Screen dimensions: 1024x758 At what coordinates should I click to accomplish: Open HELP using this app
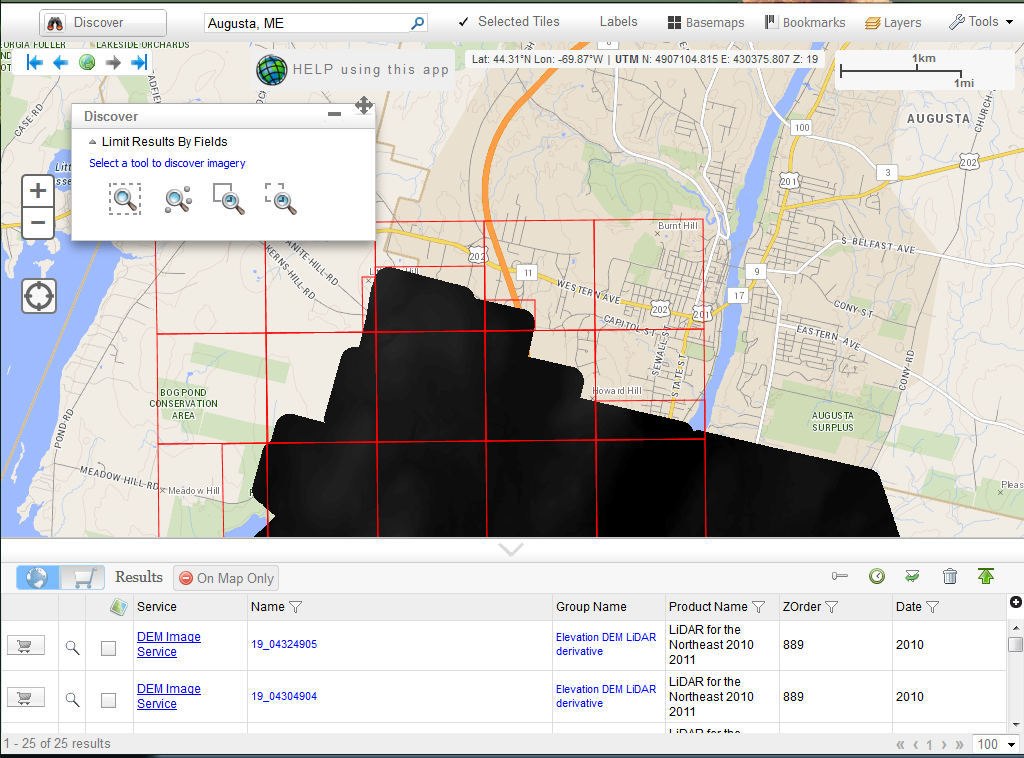coord(353,70)
